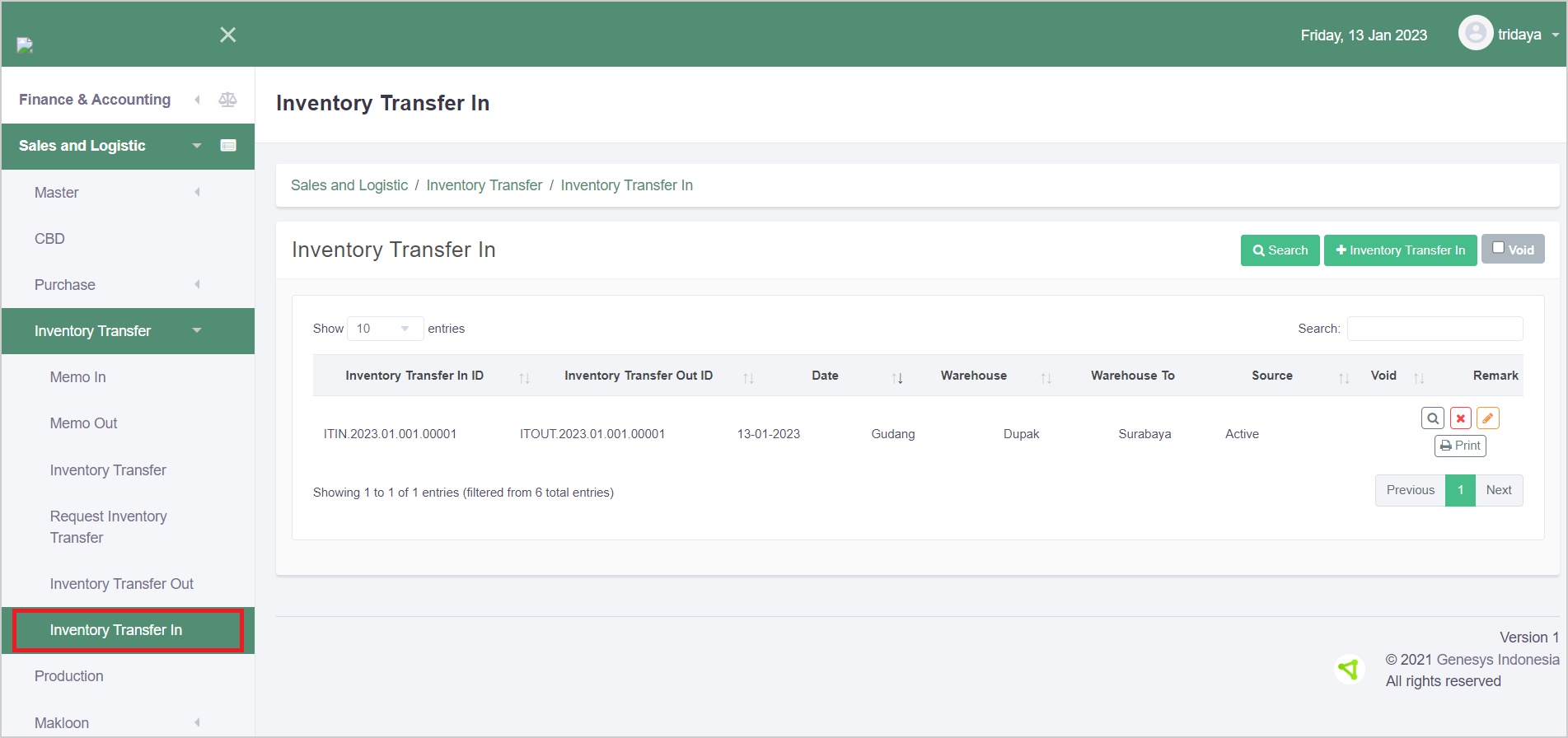The image size is (1568, 738).
Task: Click the red X delete icon in row
Action: coord(1460,418)
